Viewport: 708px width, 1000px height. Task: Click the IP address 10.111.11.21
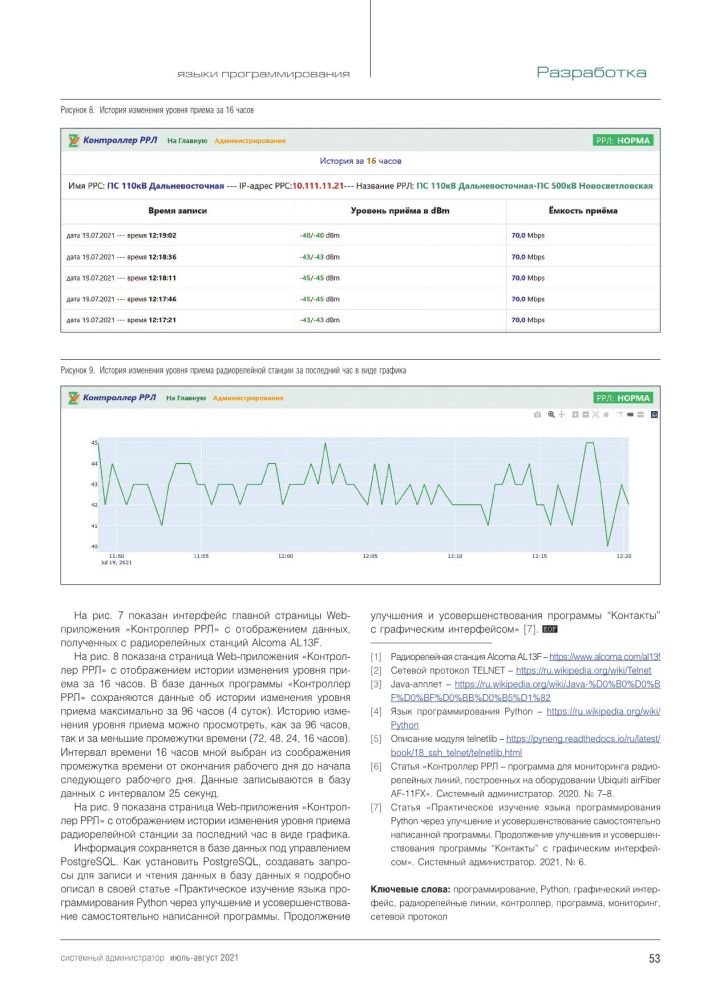318,186
